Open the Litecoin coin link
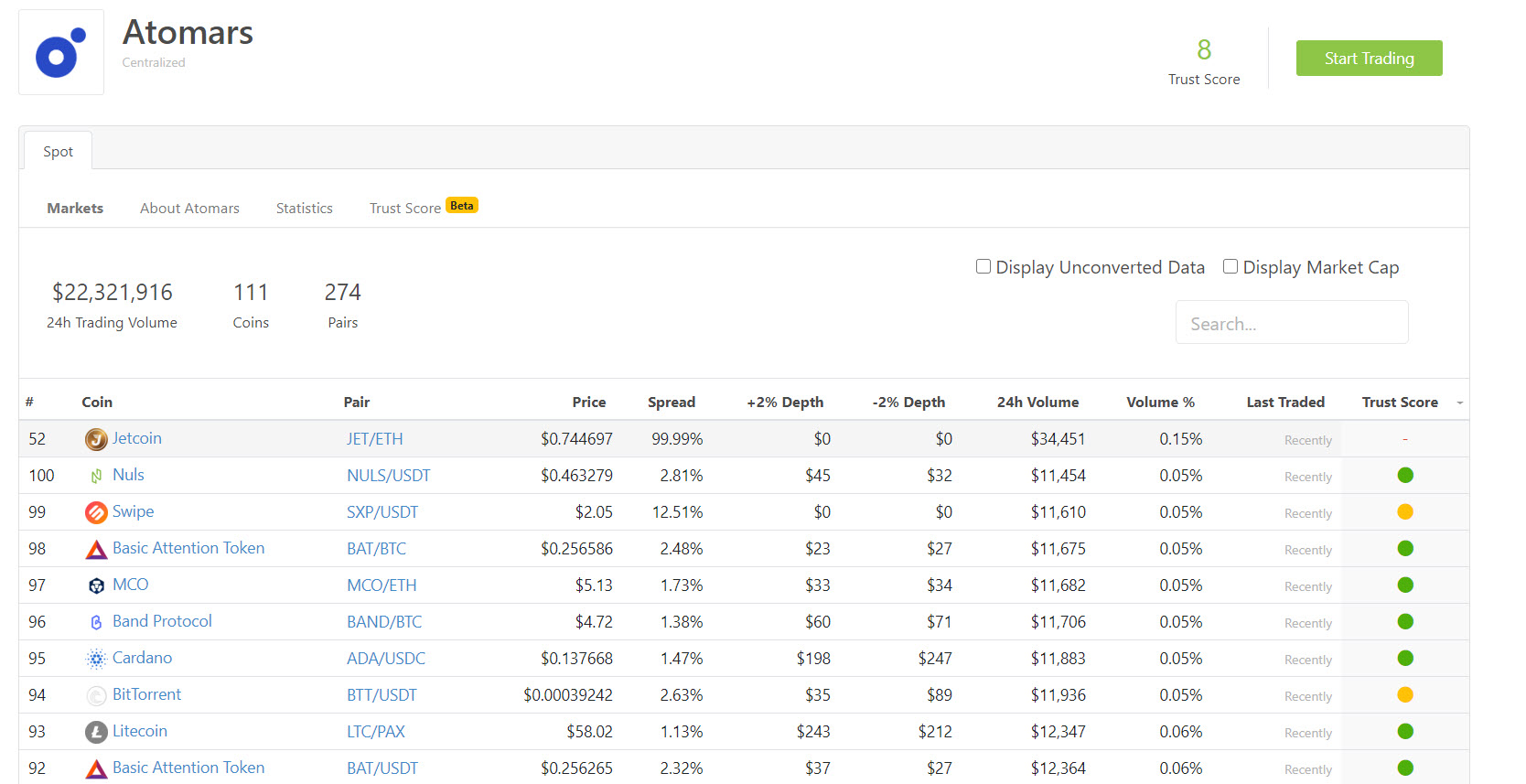This screenshot has width=1526, height=784. (140, 731)
